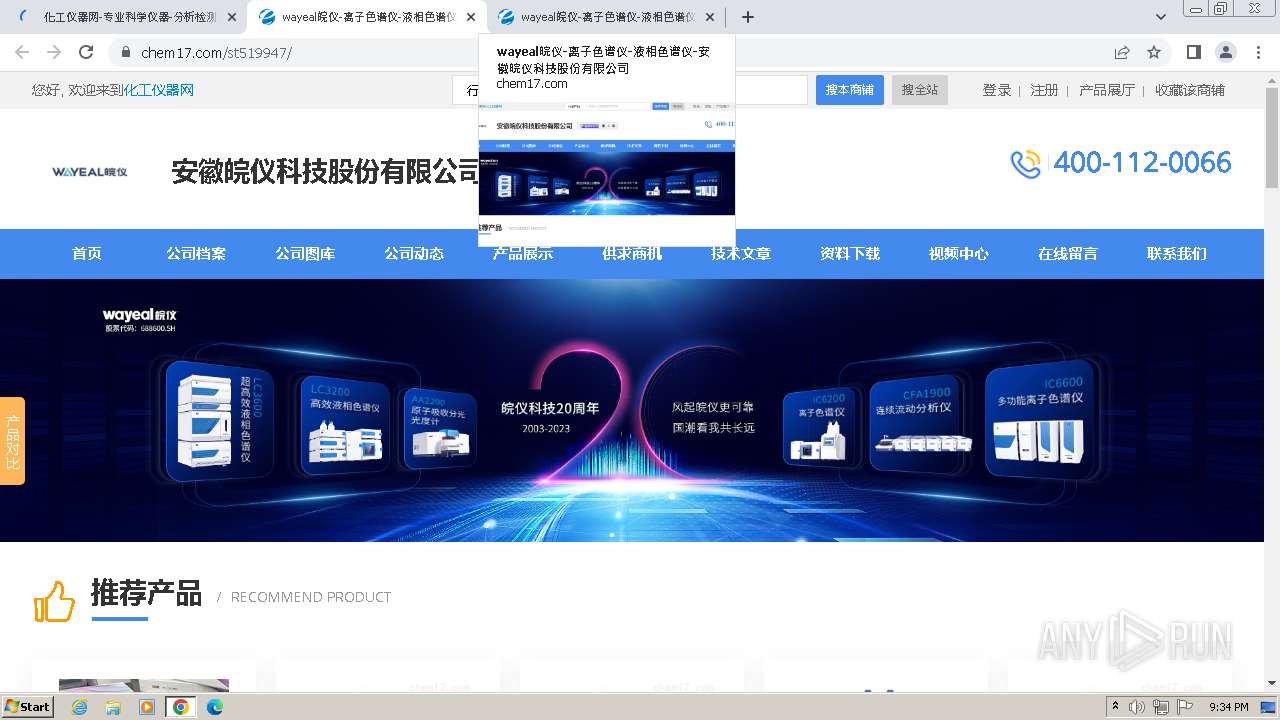Image resolution: width=1280 pixels, height=720 pixels.
Task: Click 搜本商铺 search button
Action: click(849, 90)
